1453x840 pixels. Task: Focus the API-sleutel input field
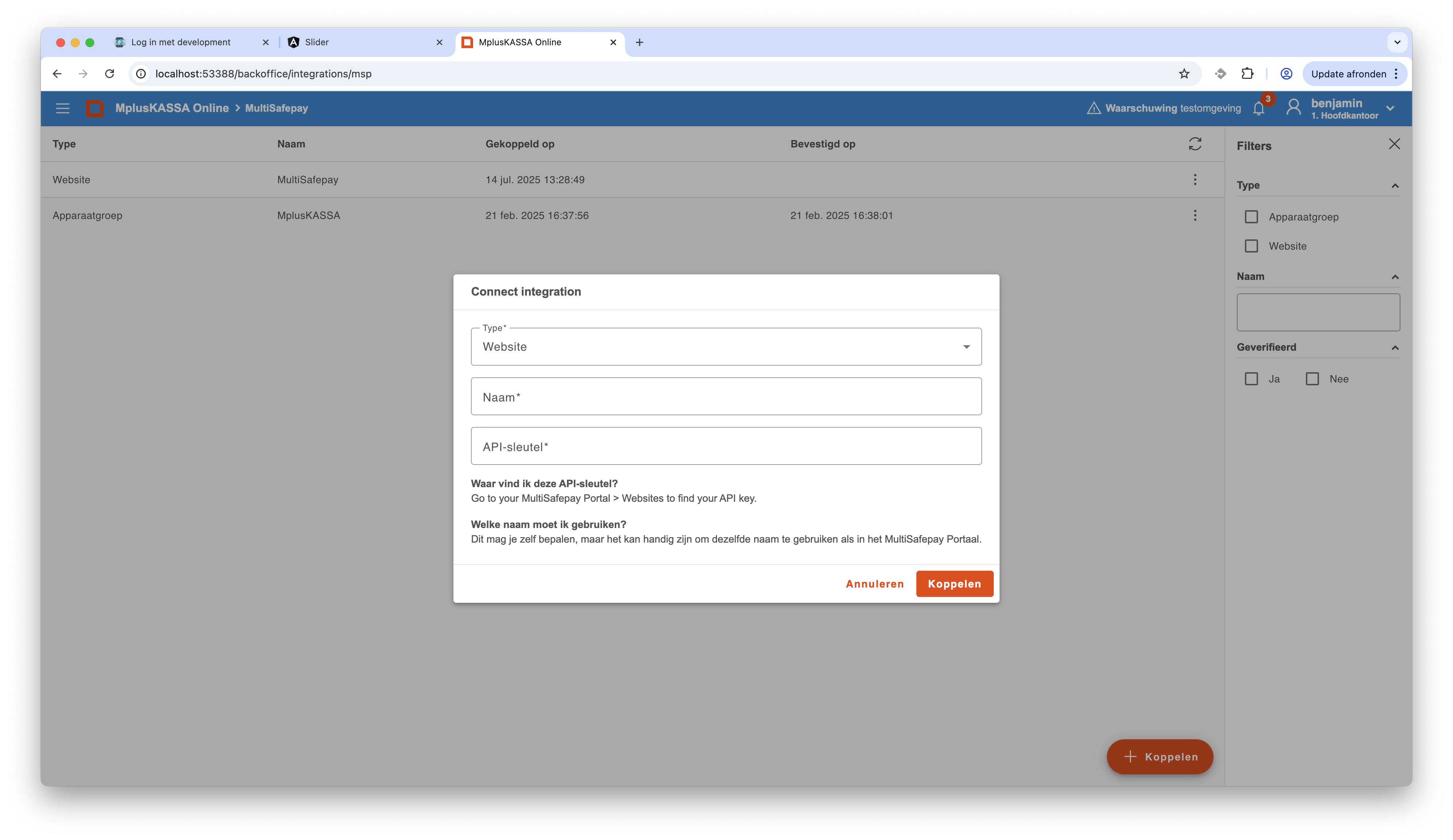pyautogui.click(x=726, y=446)
